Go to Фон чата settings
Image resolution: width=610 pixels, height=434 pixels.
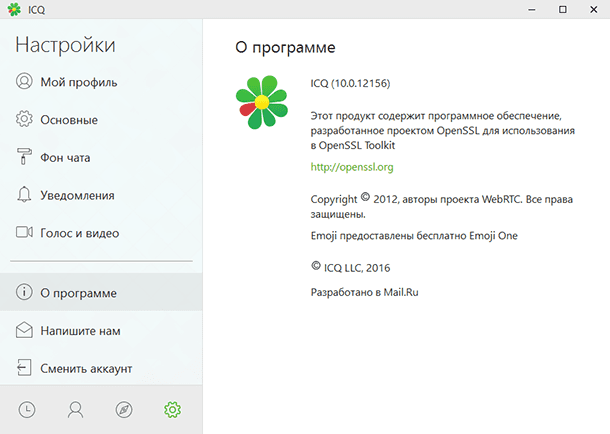pyautogui.click(x=101, y=157)
